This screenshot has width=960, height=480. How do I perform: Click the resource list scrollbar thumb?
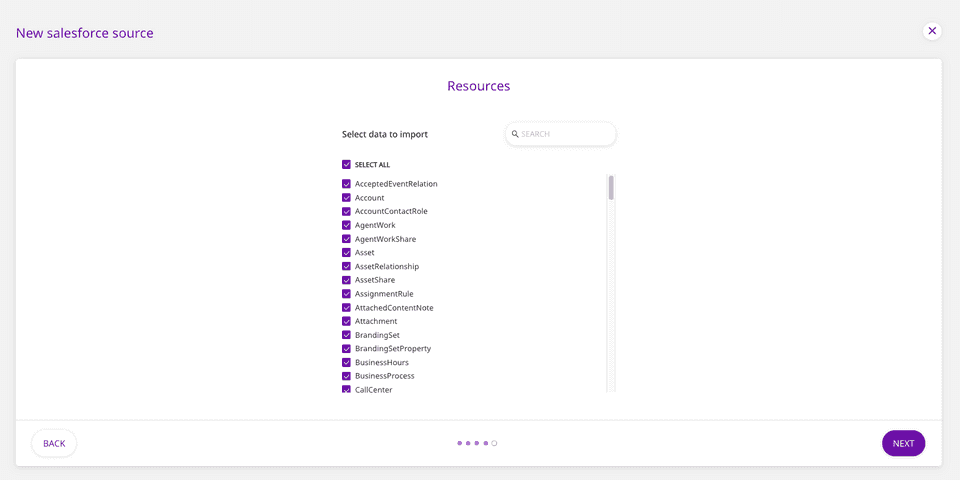[x=611, y=187]
